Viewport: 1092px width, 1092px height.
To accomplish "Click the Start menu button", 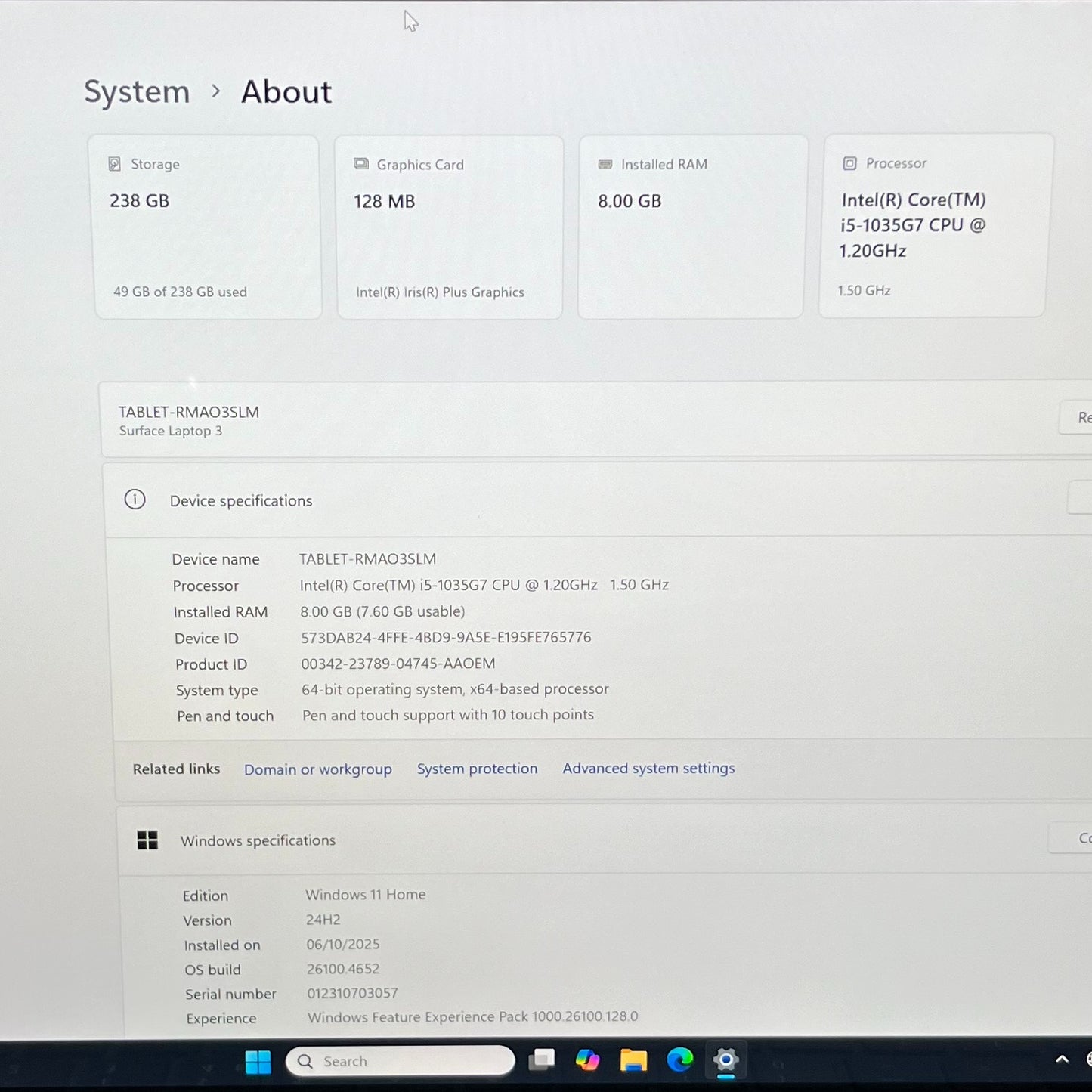I will [x=258, y=1061].
